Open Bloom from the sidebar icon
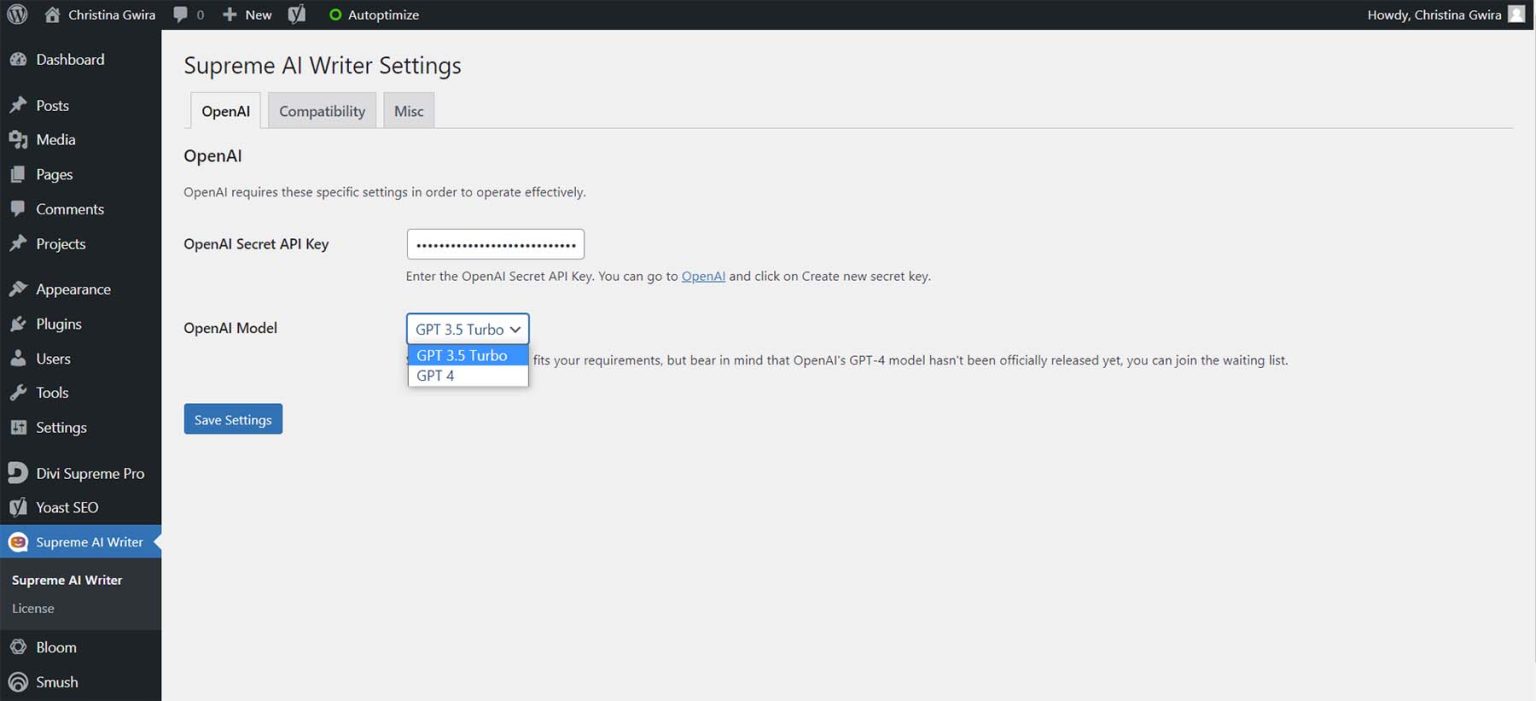 18,647
